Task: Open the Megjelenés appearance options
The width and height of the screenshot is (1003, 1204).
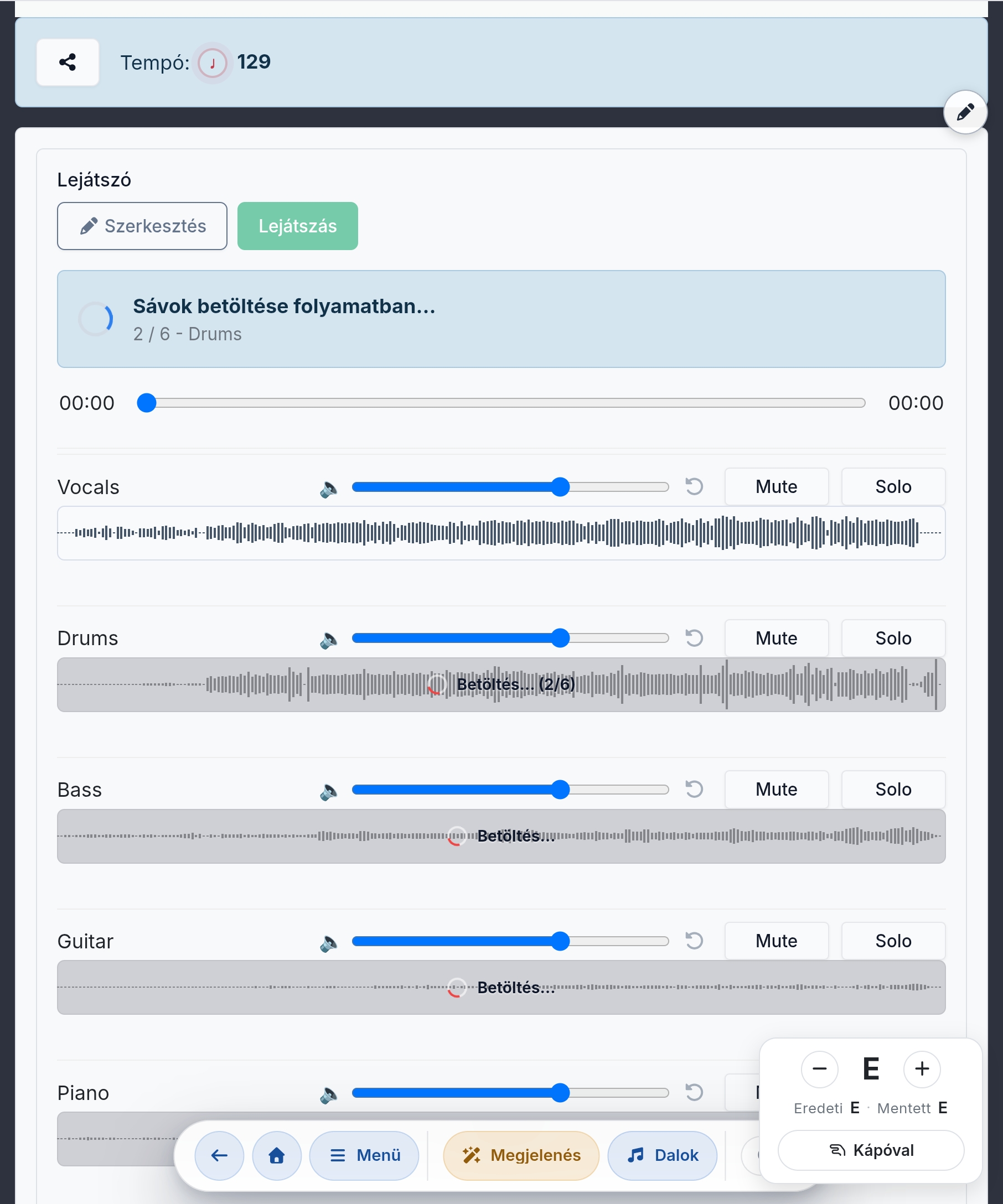Action: [x=521, y=1155]
